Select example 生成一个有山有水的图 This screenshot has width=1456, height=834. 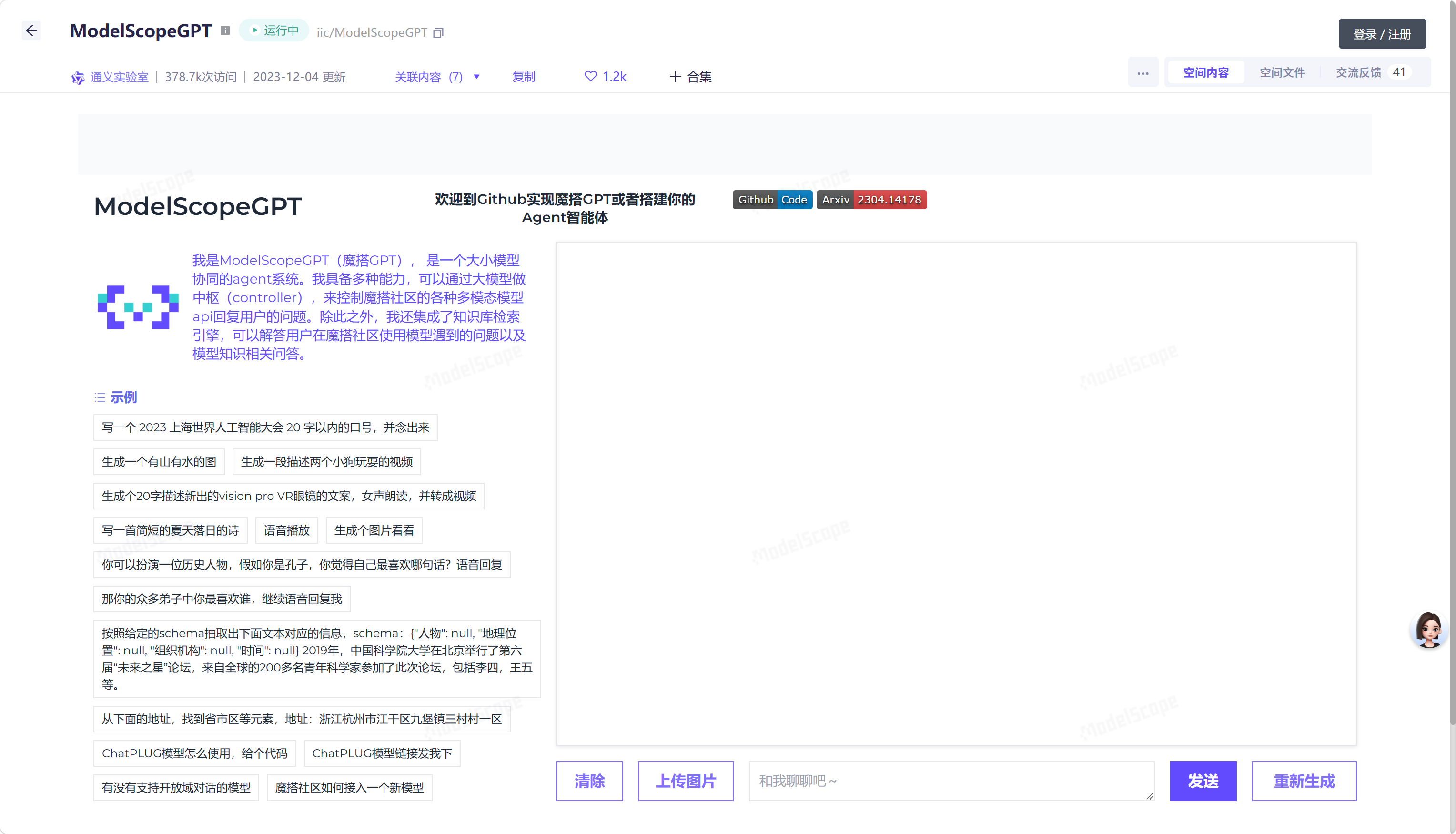point(159,462)
